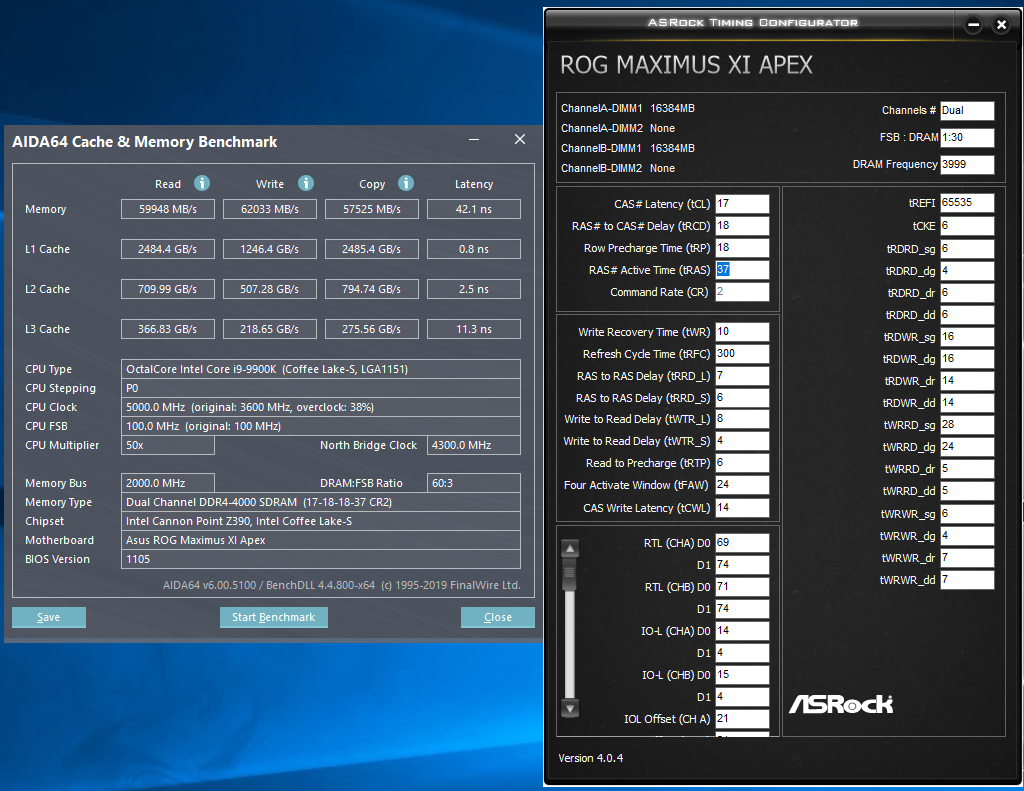The image size is (1024, 791).
Task: Click the Save button in AIDA64
Action: click(x=48, y=617)
